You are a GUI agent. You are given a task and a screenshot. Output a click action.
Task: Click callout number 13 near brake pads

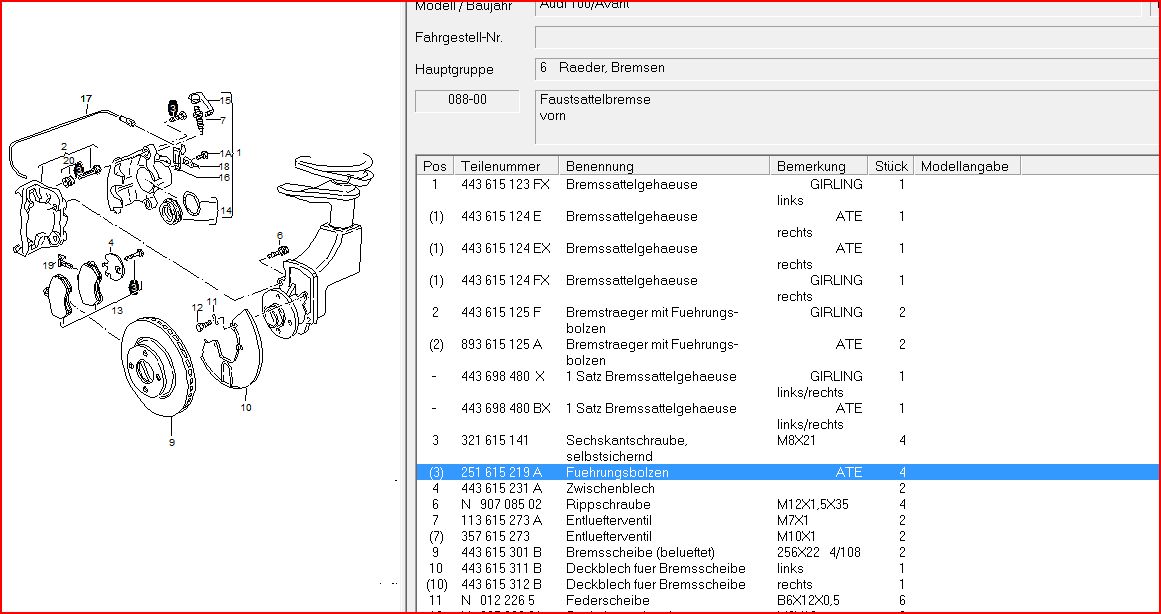coord(117,310)
